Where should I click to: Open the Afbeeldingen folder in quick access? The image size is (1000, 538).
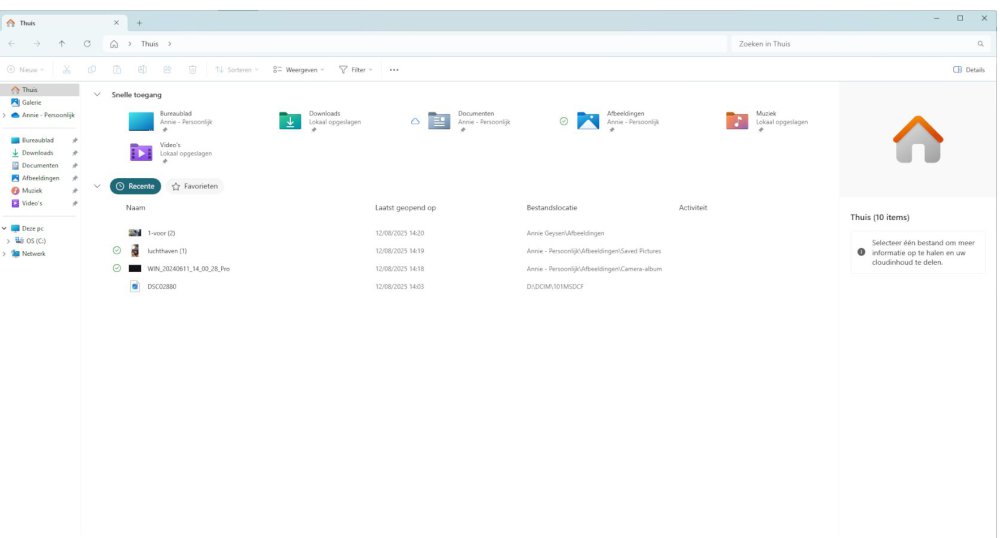pyautogui.click(x=588, y=121)
